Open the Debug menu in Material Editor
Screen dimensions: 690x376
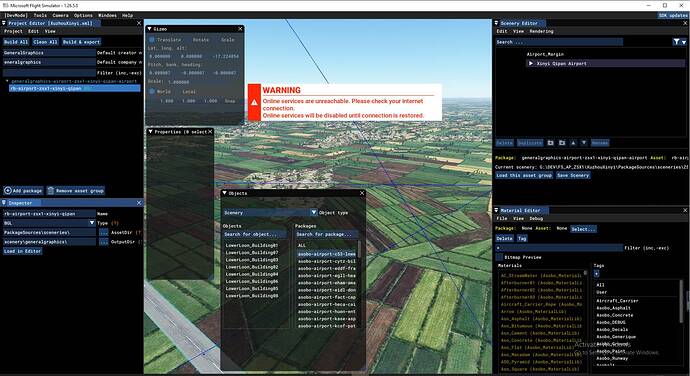point(536,218)
